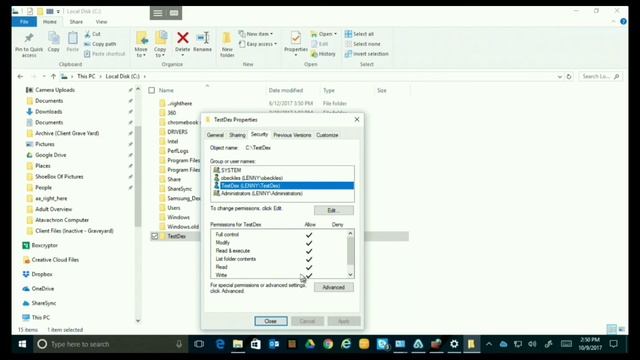Click Select none in ribbon
Viewport: 640px width, 360px height.
(x=362, y=44)
